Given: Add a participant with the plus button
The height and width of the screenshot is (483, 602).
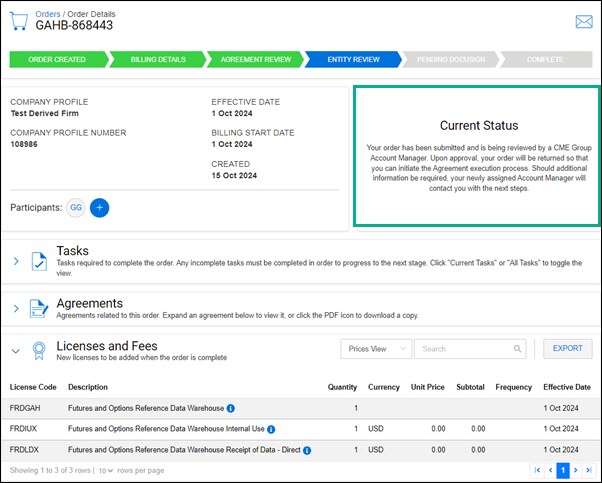Looking at the screenshot, I should click(99, 207).
